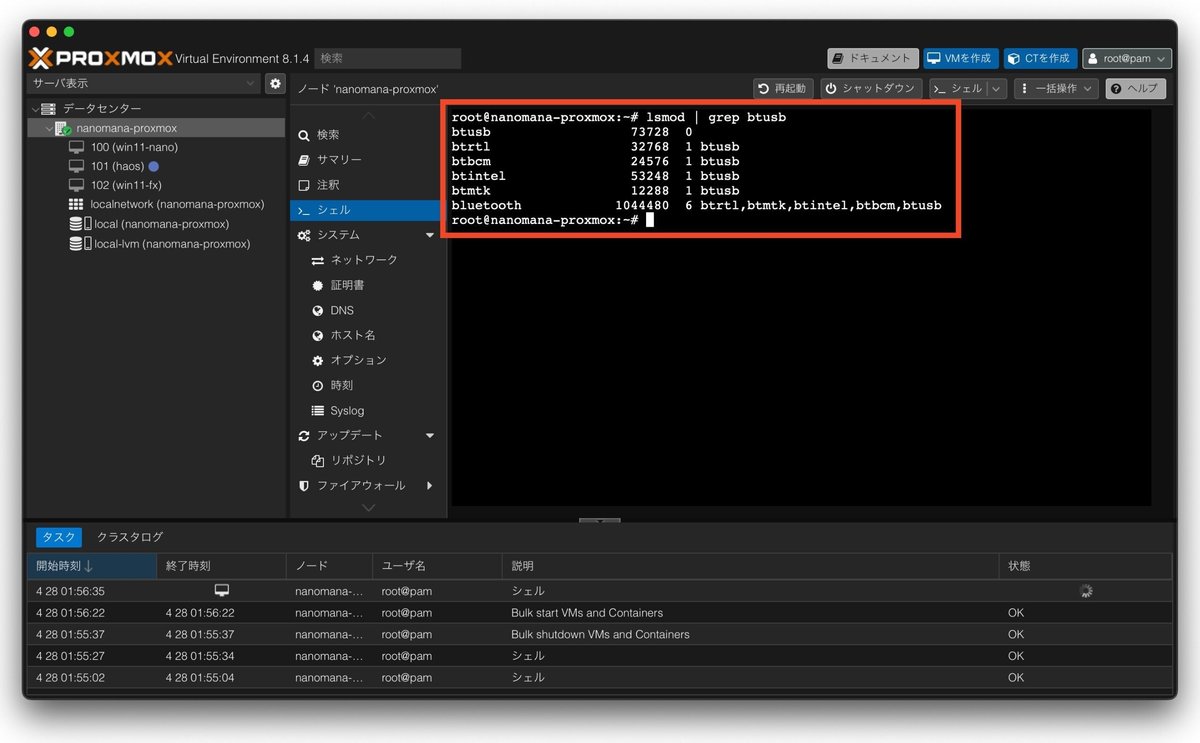Sort by ユーザ名 column header
1200x743 pixels.
pos(437,566)
